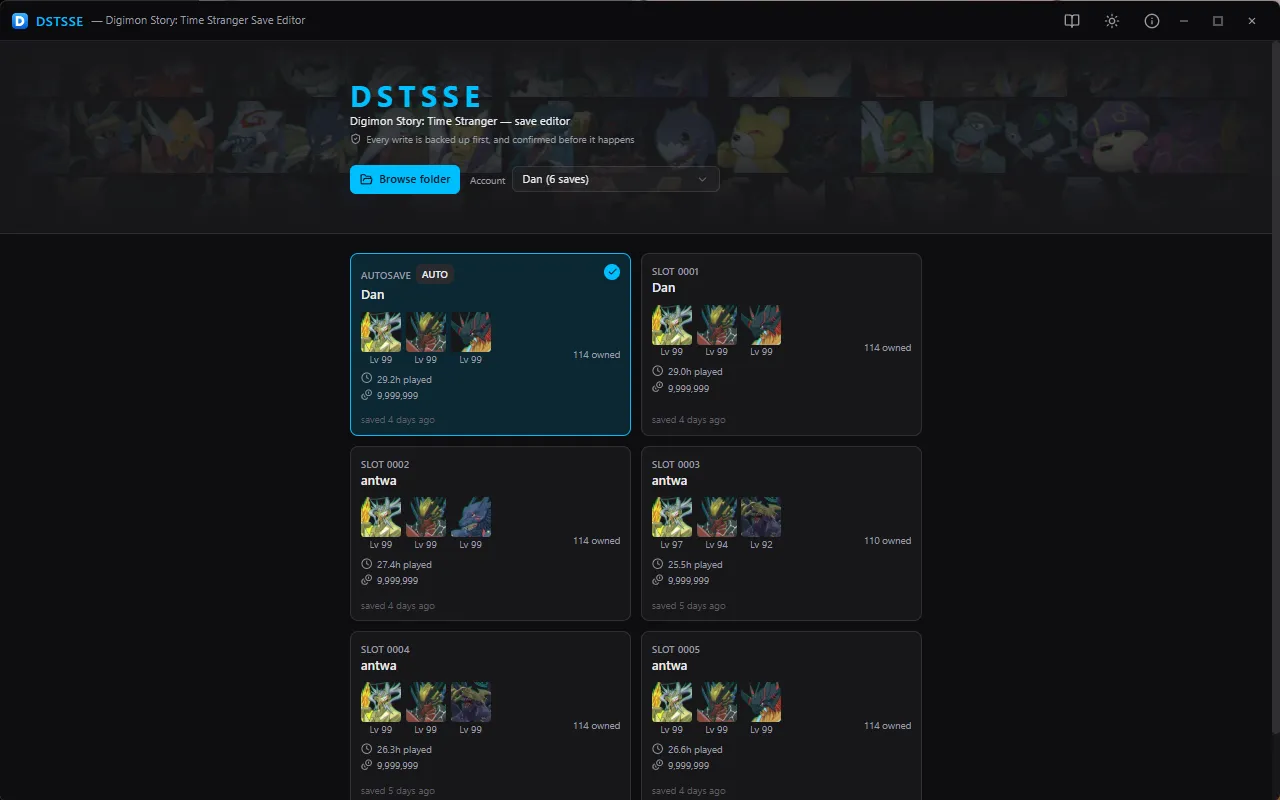
Task: Select the Lv 94 Digimon portrait
Action: (717, 517)
